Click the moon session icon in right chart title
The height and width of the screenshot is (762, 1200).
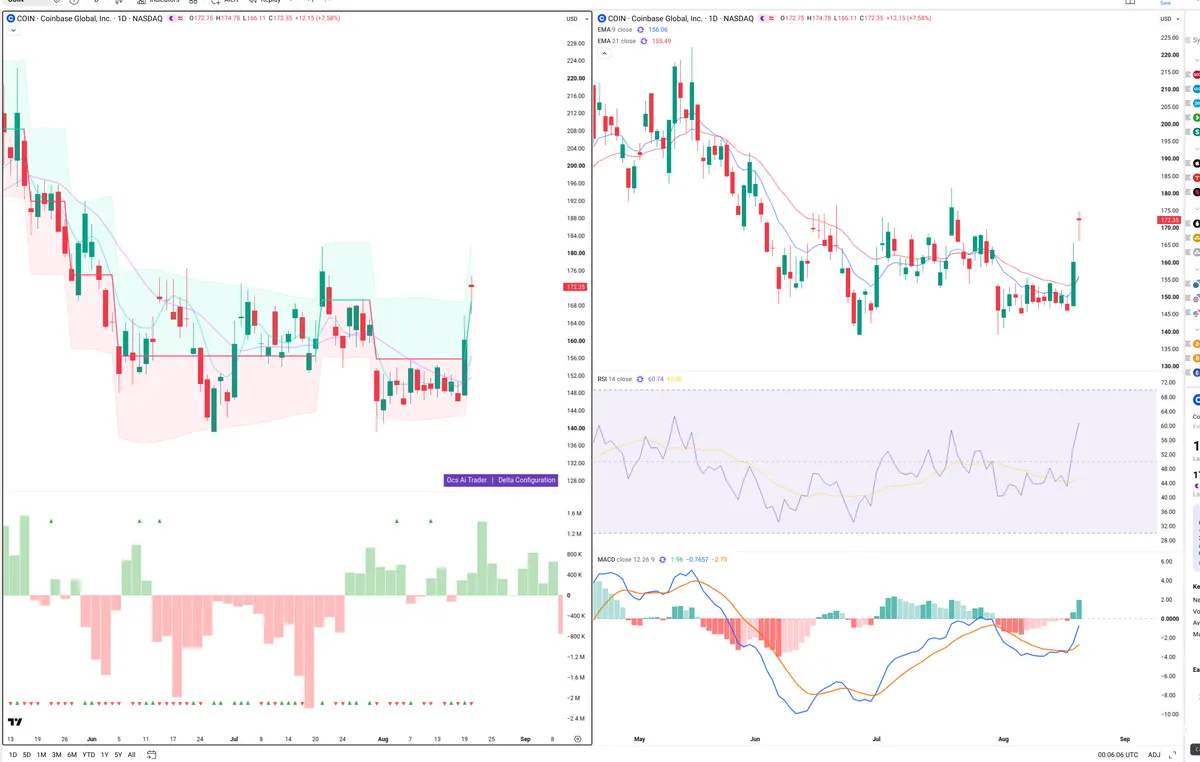(762, 18)
